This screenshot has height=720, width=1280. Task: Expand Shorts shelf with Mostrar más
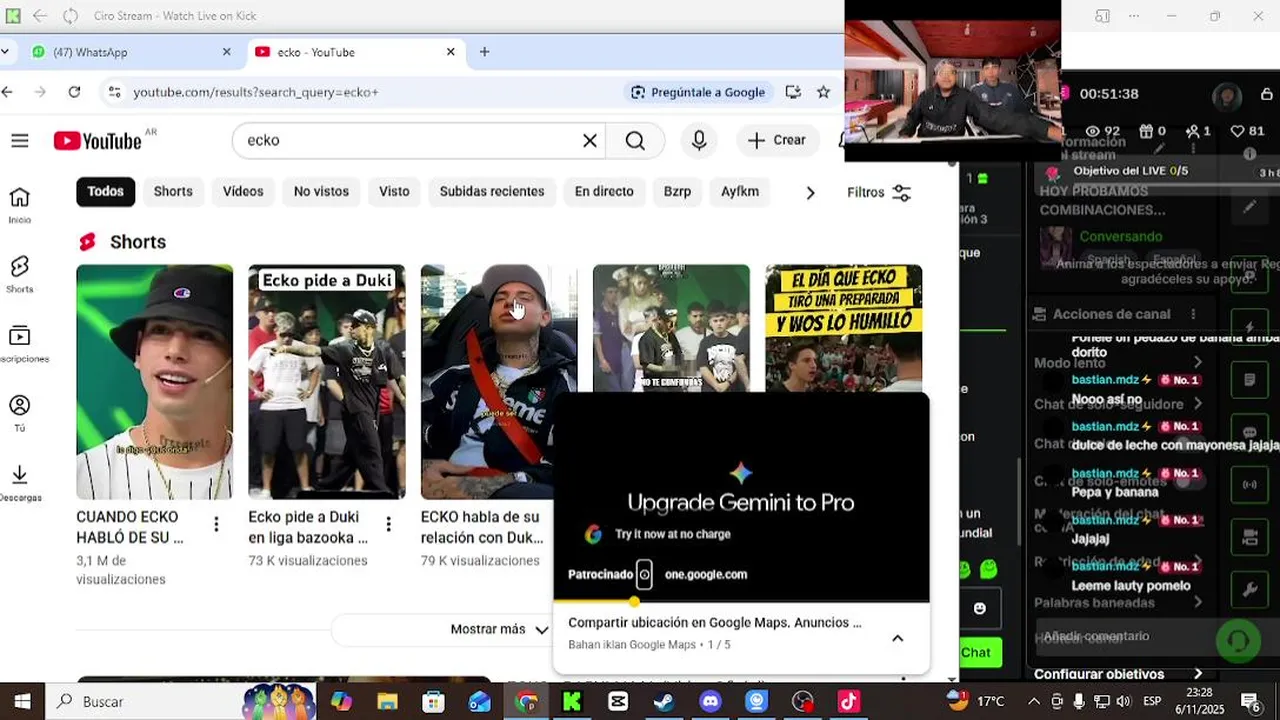click(499, 629)
